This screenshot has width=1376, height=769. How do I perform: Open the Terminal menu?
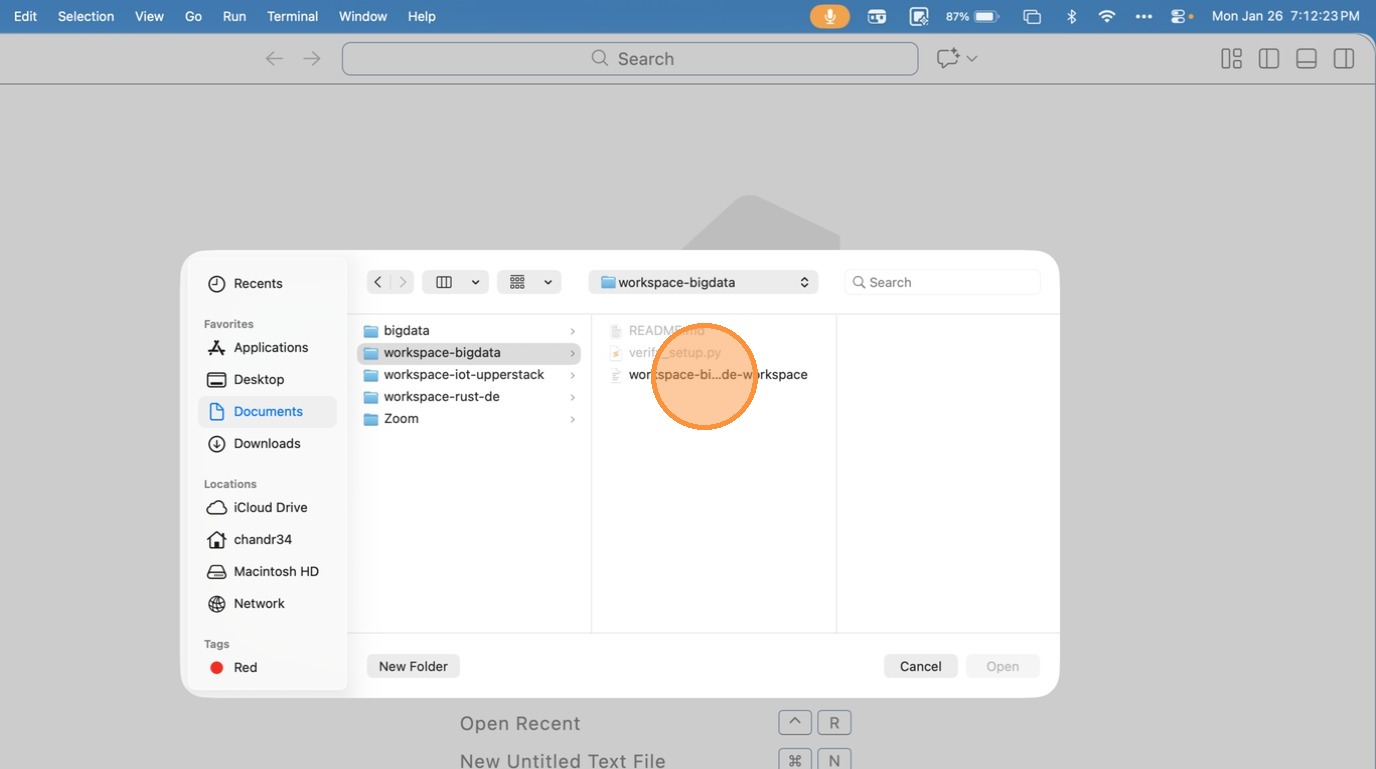click(292, 16)
